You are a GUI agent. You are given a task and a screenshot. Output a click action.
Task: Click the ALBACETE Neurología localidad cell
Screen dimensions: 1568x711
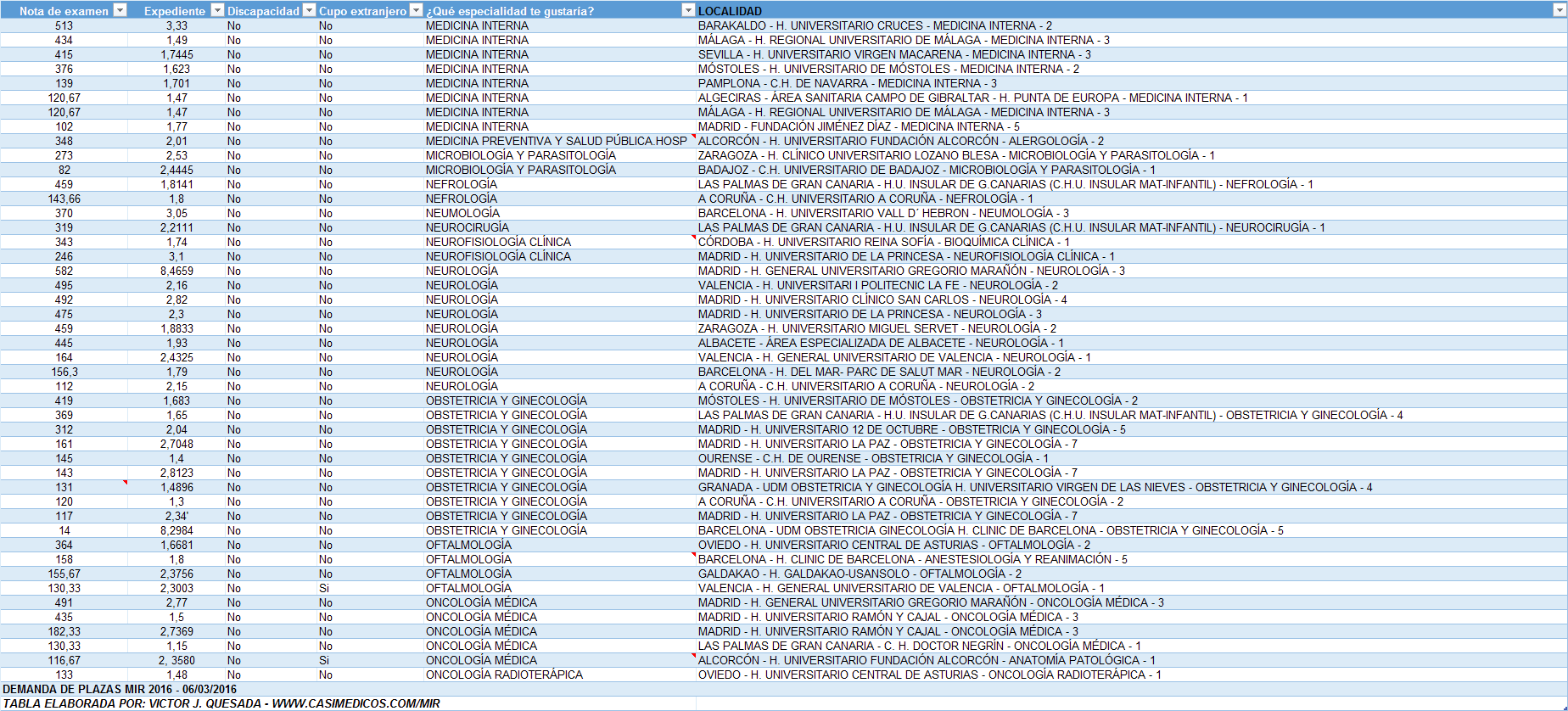coord(1132,343)
